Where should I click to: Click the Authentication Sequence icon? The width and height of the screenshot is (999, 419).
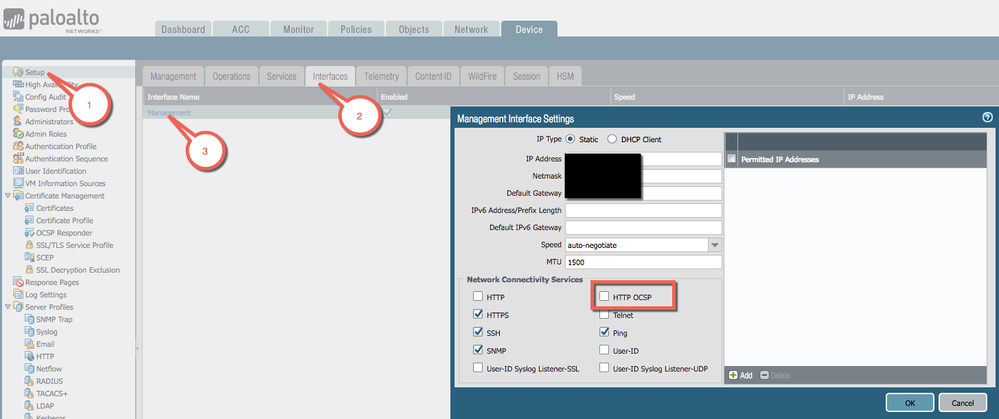[x=18, y=159]
